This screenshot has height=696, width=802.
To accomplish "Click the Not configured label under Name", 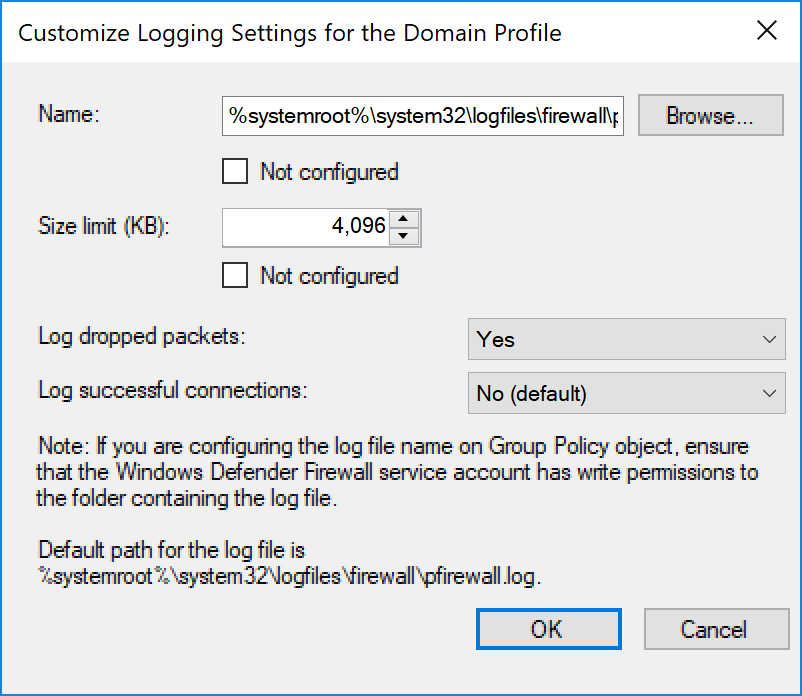I will (x=329, y=172).
